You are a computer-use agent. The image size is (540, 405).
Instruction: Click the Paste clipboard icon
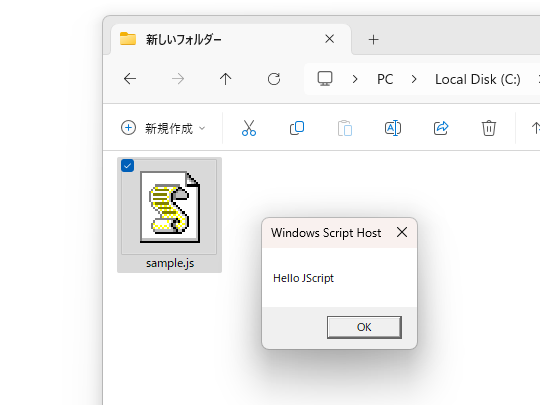pos(345,128)
